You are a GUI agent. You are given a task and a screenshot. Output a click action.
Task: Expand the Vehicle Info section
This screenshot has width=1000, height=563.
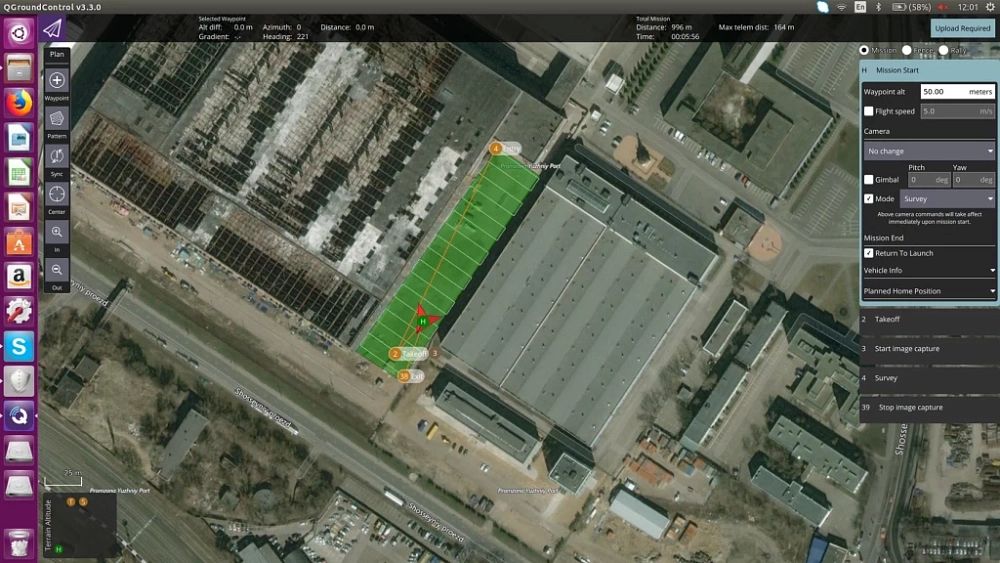928,270
